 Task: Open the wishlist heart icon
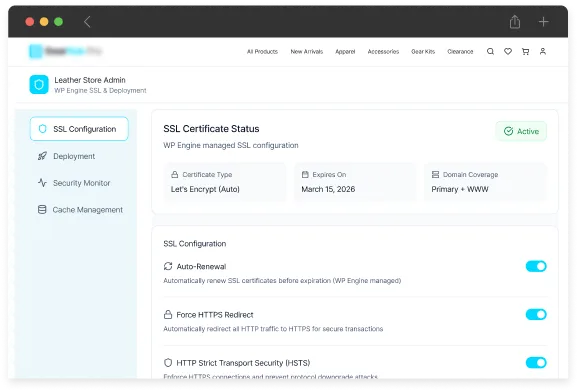[x=508, y=51]
